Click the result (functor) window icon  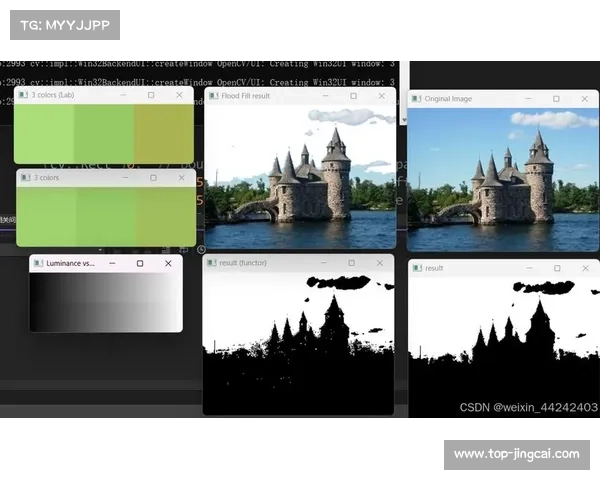pos(212,262)
